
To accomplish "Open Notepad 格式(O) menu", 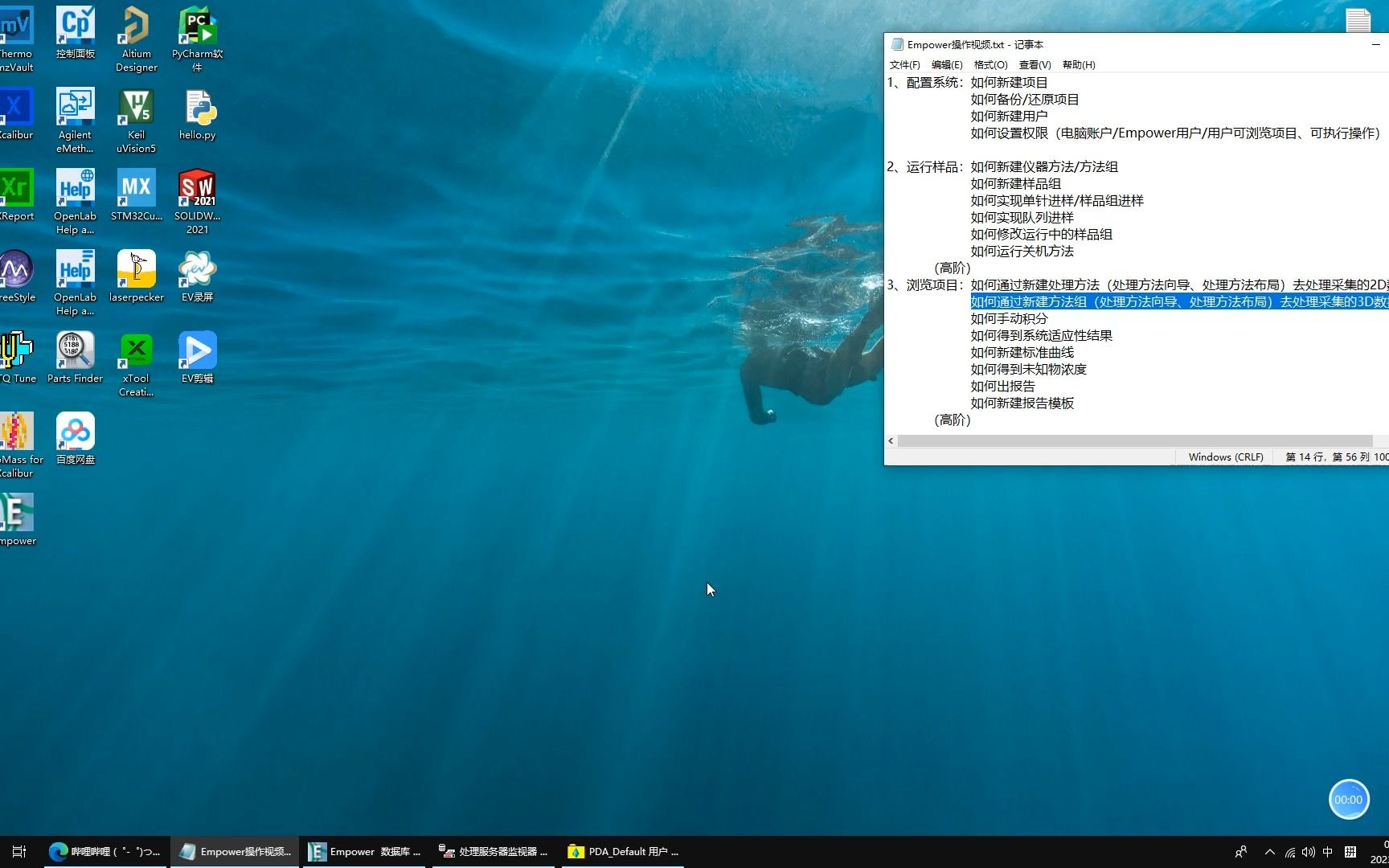I will (x=990, y=65).
